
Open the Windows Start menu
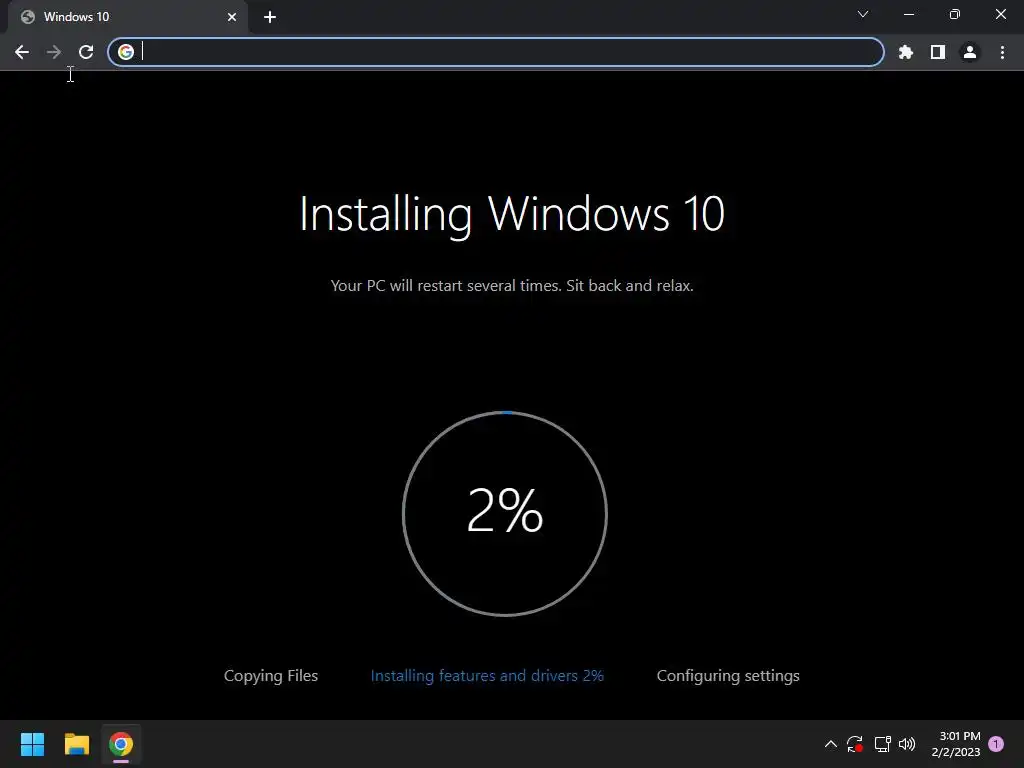[32, 744]
